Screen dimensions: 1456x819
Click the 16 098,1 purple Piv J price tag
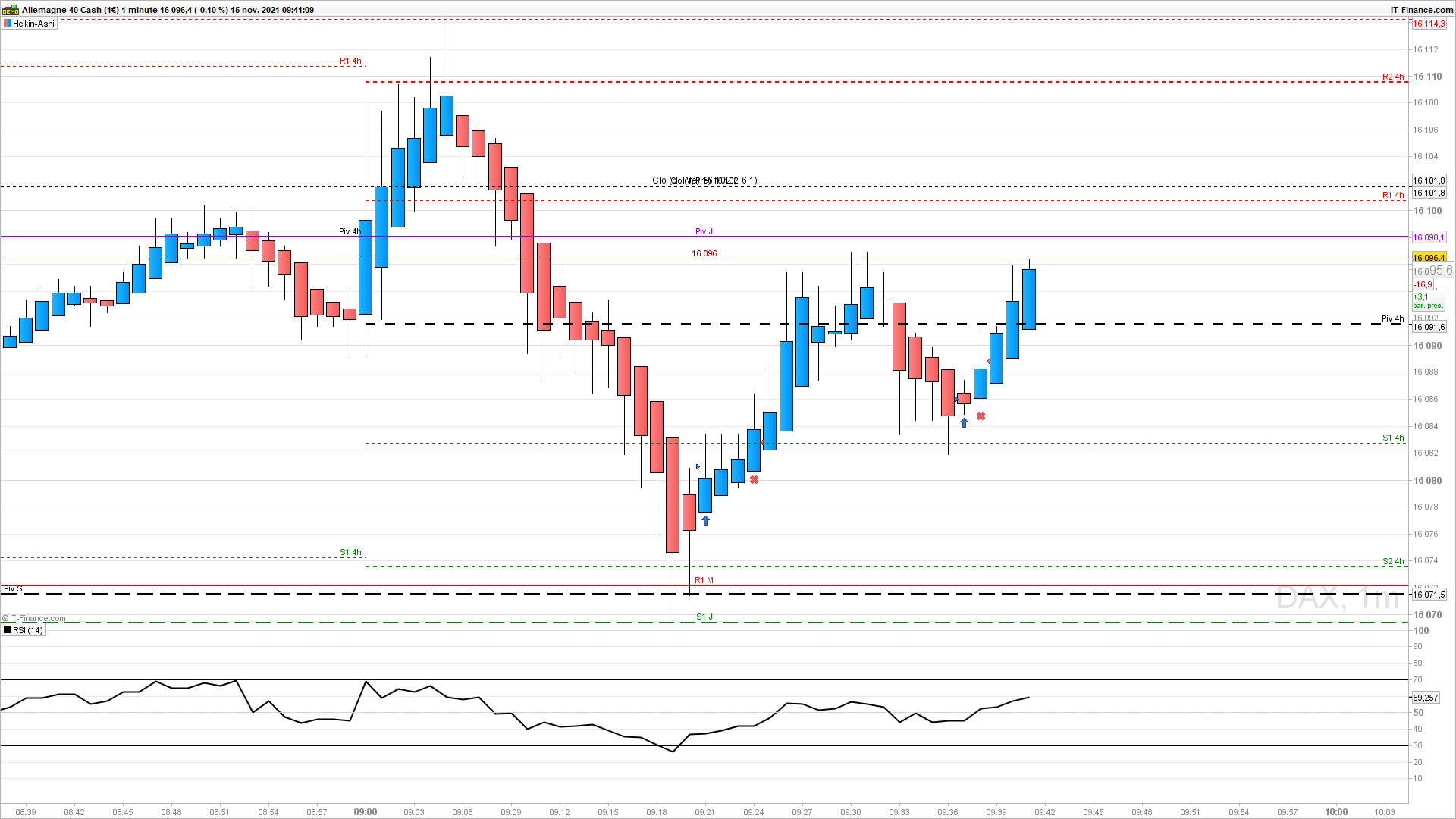pyautogui.click(x=1429, y=238)
